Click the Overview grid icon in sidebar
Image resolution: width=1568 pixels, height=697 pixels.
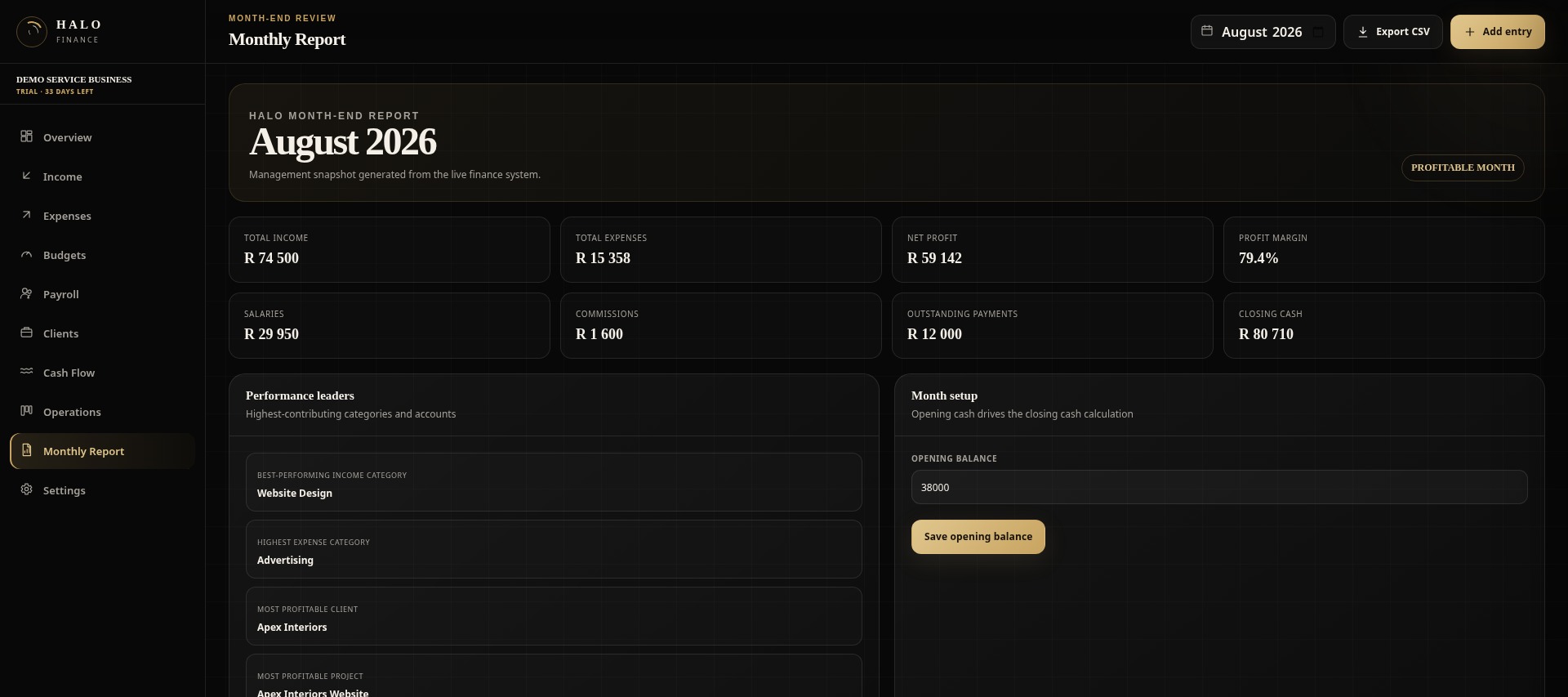pyautogui.click(x=27, y=136)
